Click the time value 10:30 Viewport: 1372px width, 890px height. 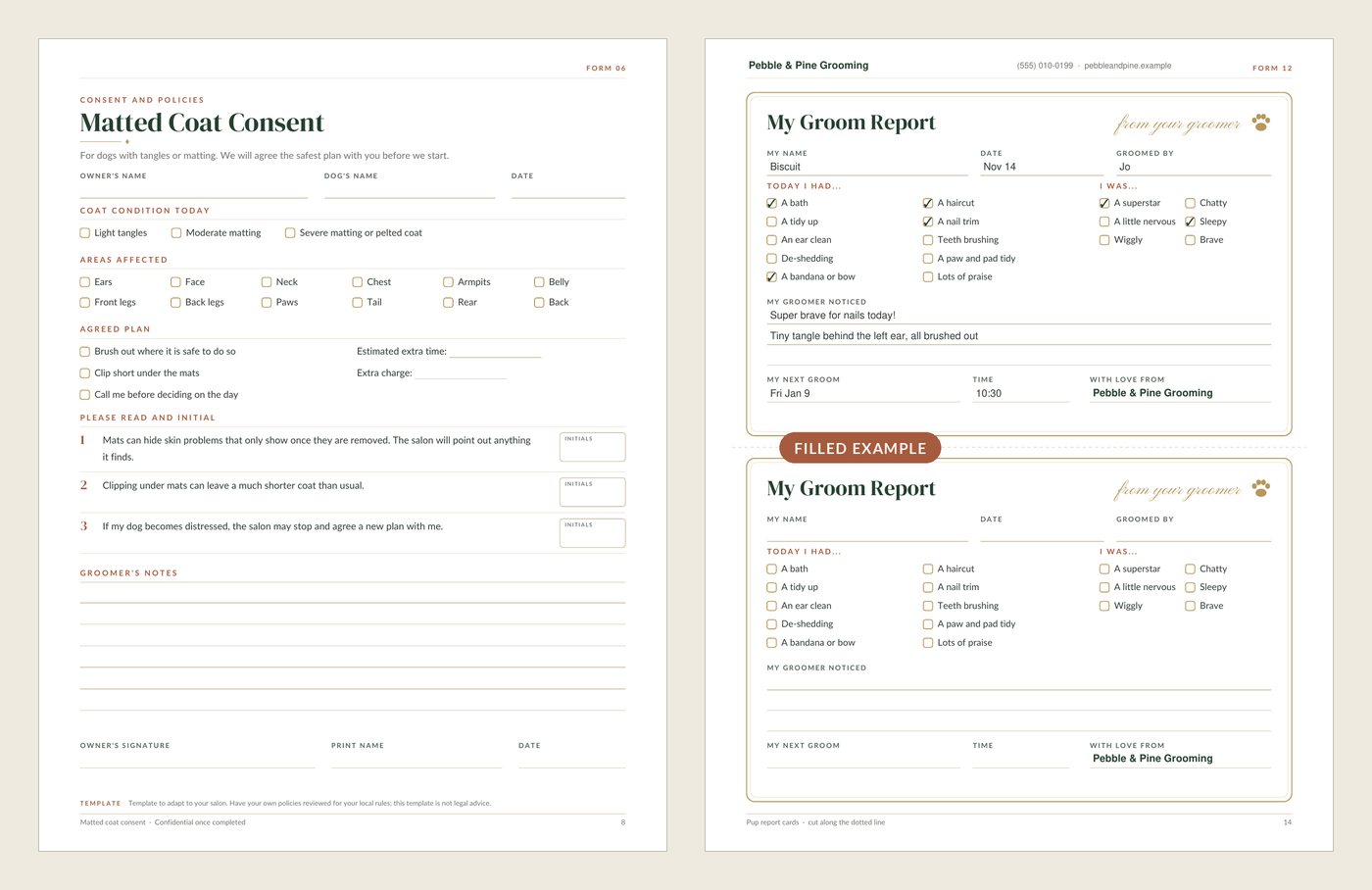coord(989,393)
